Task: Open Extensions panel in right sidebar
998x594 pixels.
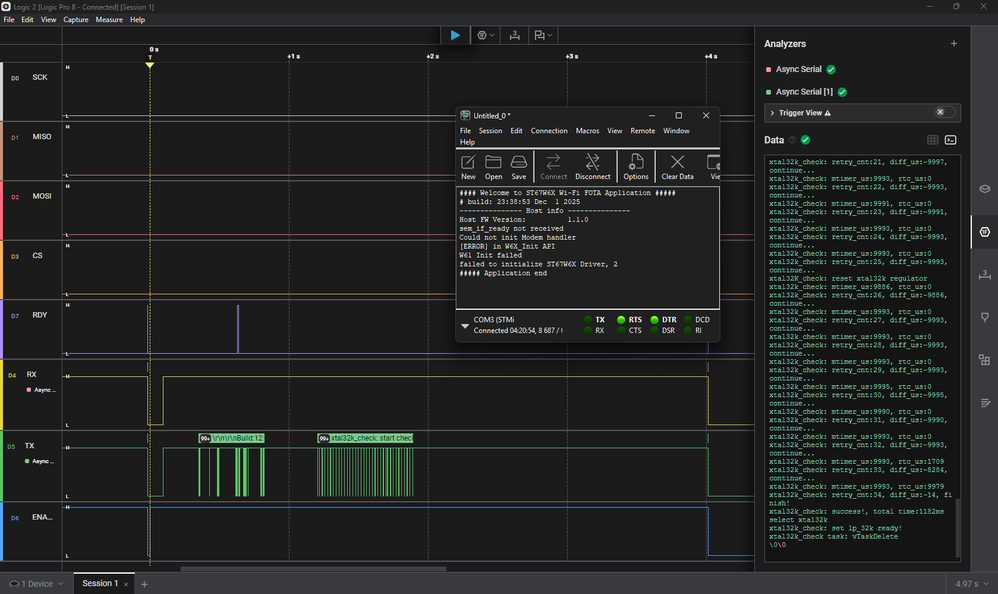Action: 984,360
